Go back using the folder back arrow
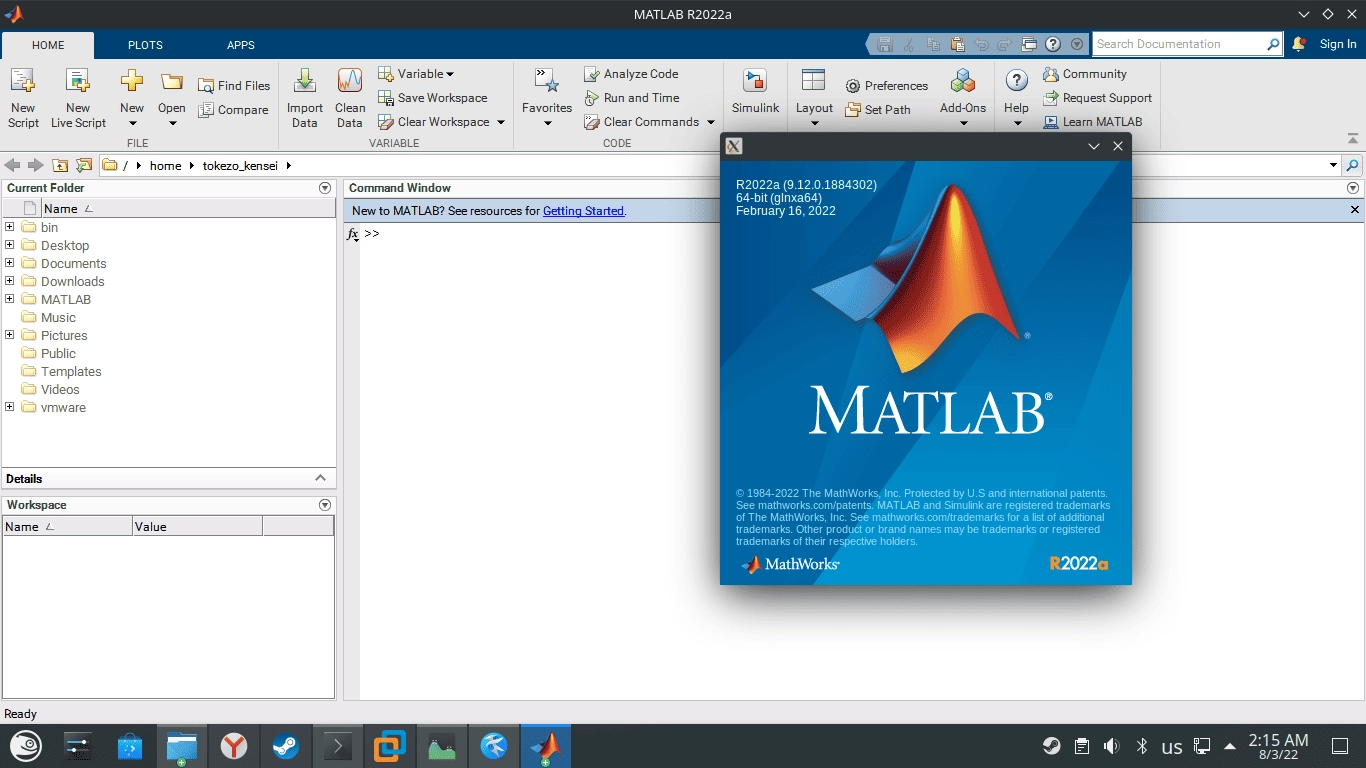The image size is (1366, 768). click(12, 165)
